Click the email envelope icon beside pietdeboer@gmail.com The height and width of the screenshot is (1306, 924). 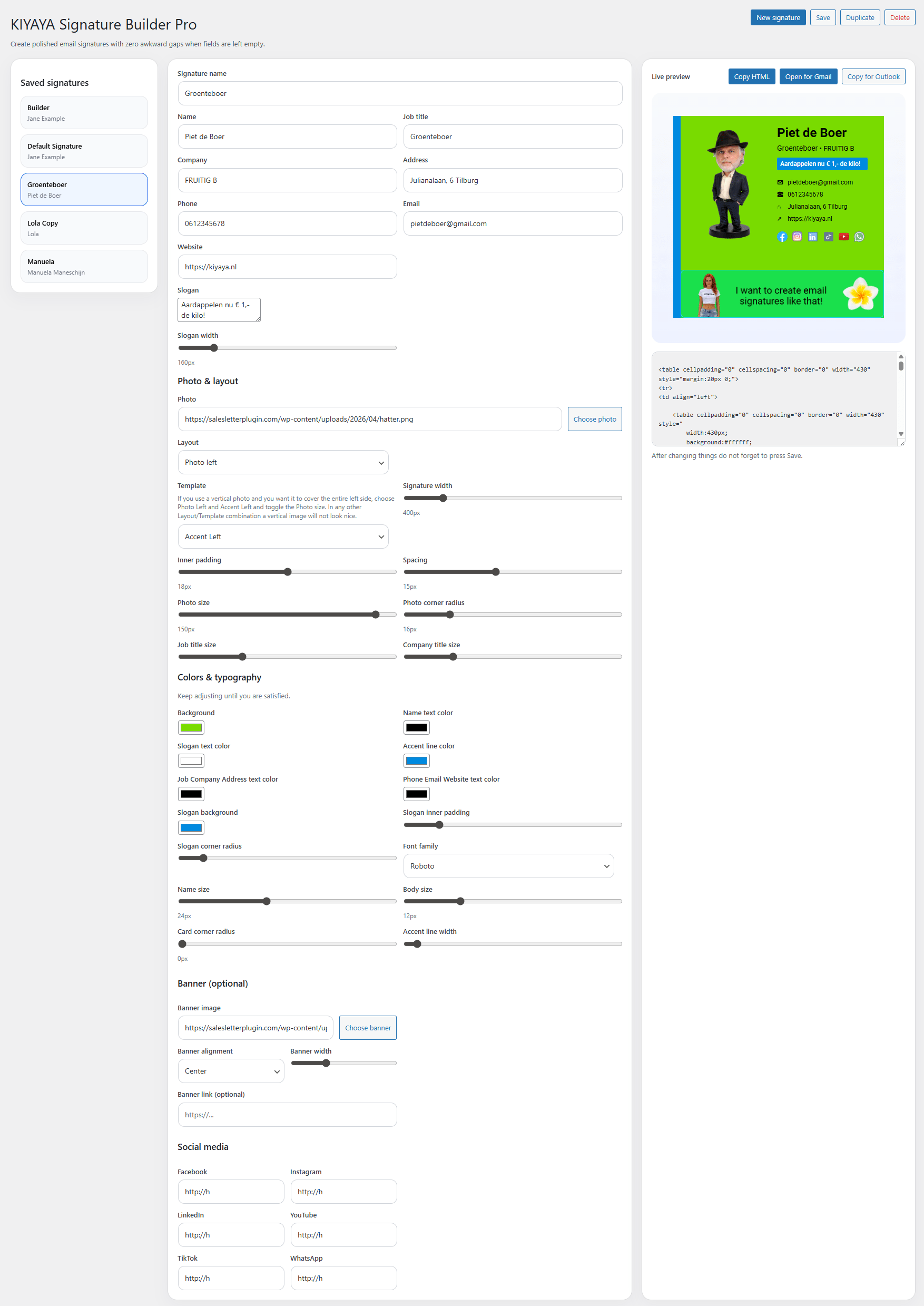click(780, 183)
